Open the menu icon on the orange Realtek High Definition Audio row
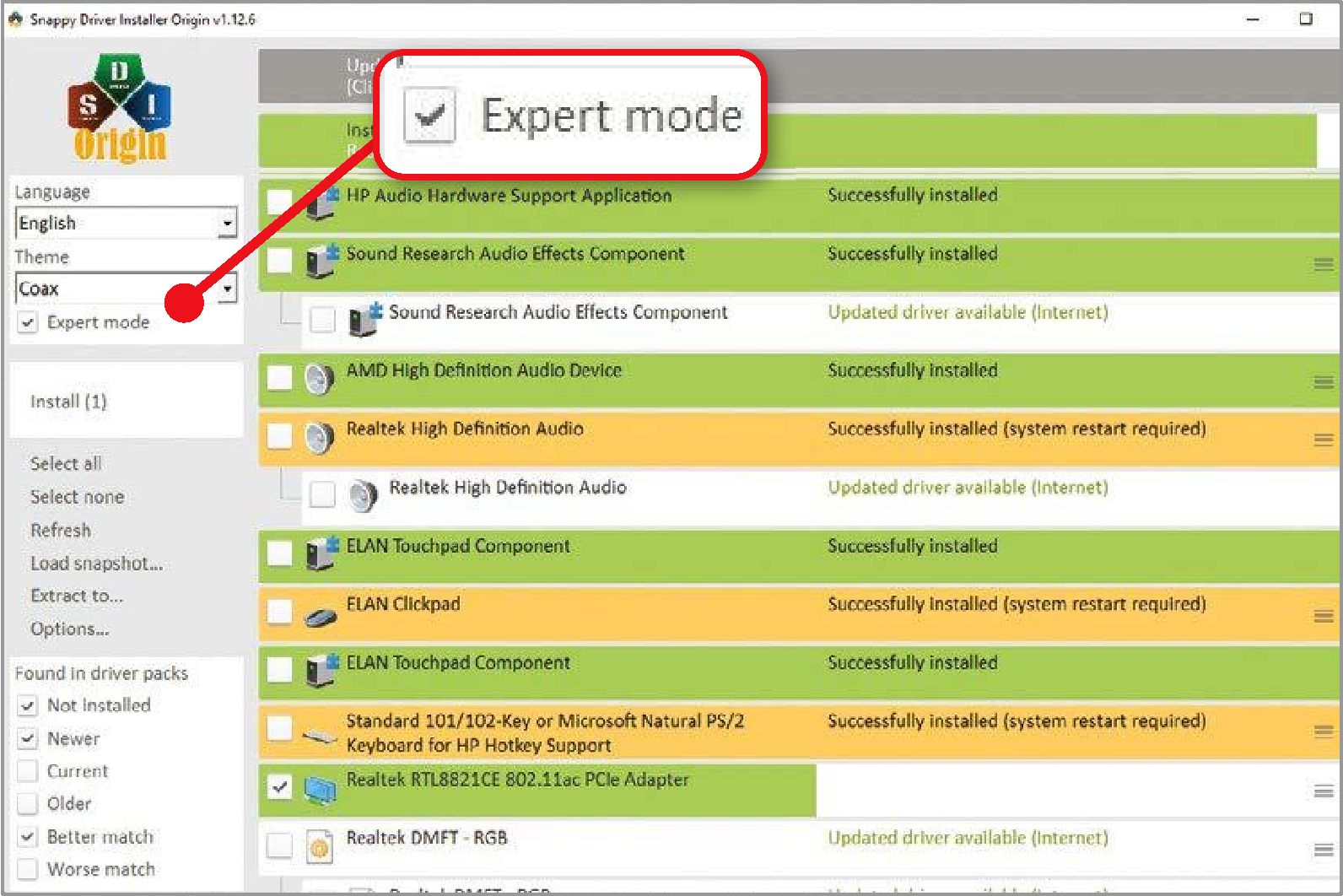 1324,440
